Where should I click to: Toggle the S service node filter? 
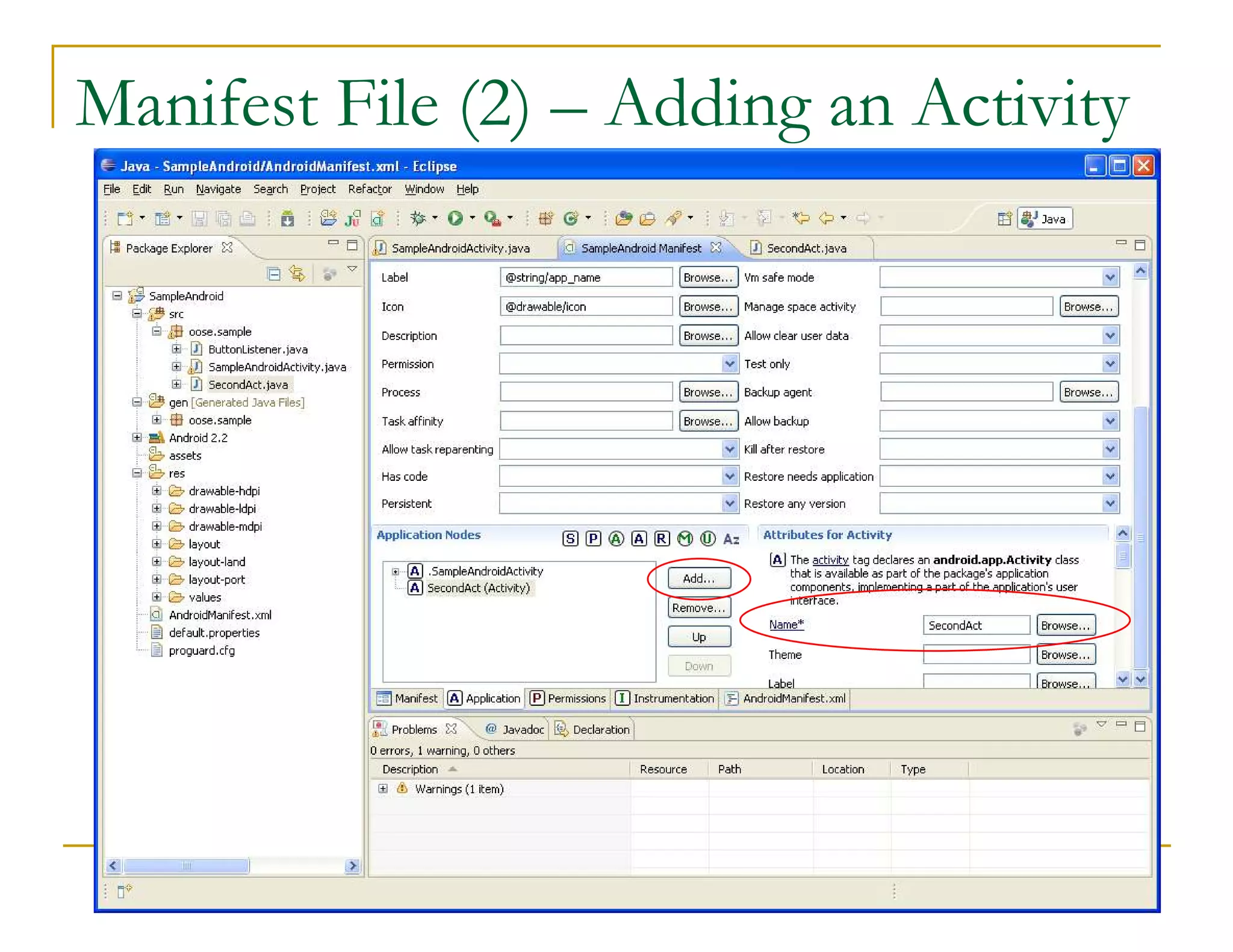coord(570,539)
